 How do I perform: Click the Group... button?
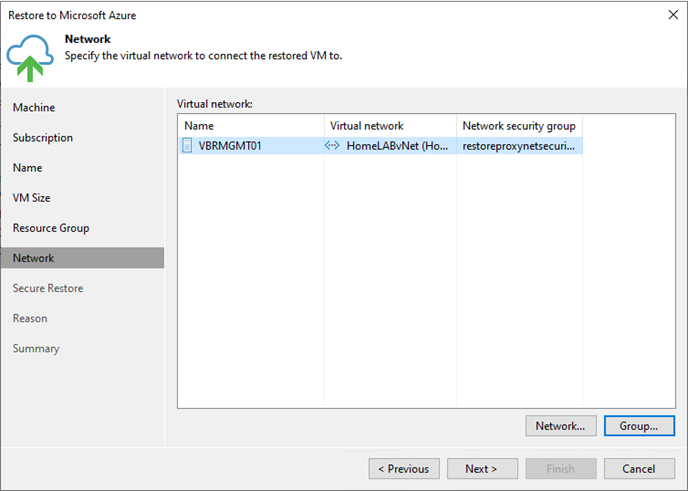pos(639,426)
